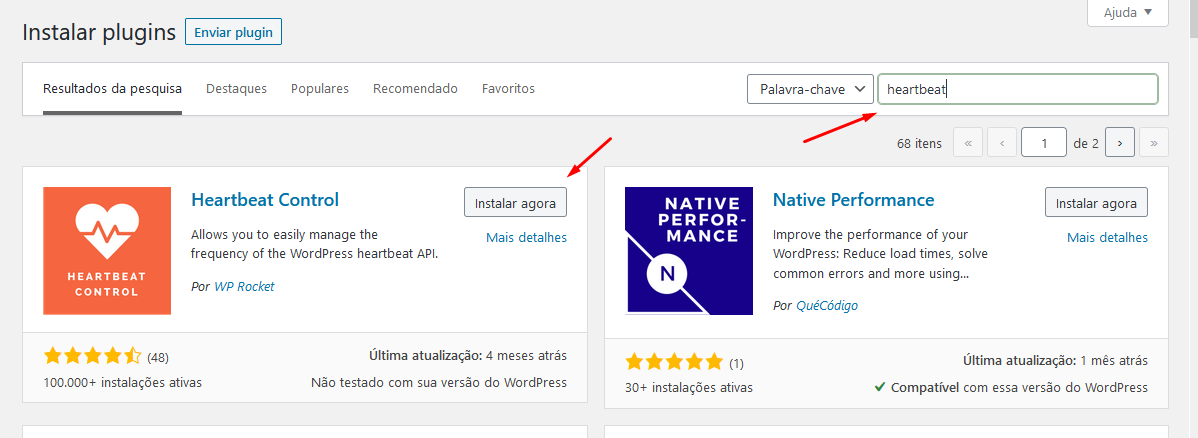
Task: Click the Heartbeat Control star rating
Action: pos(92,356)
